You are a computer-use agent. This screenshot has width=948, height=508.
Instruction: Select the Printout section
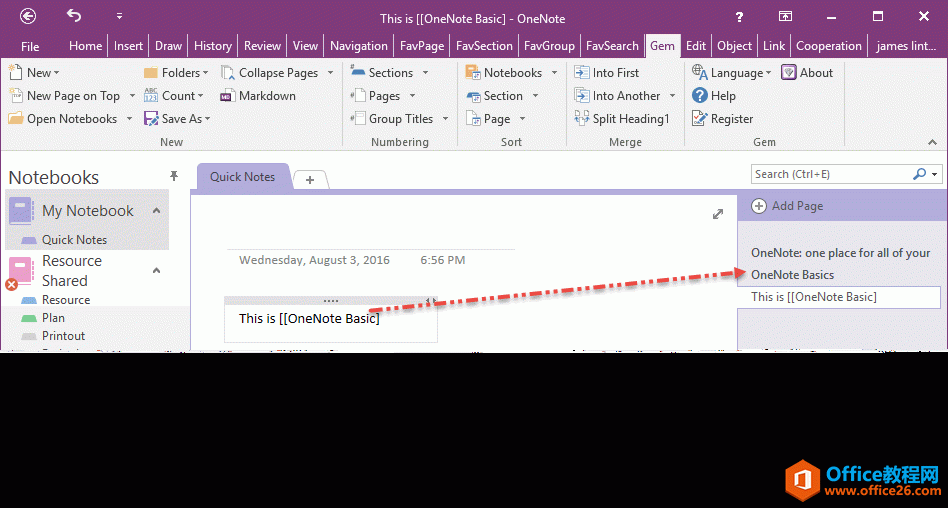[63, 336]
